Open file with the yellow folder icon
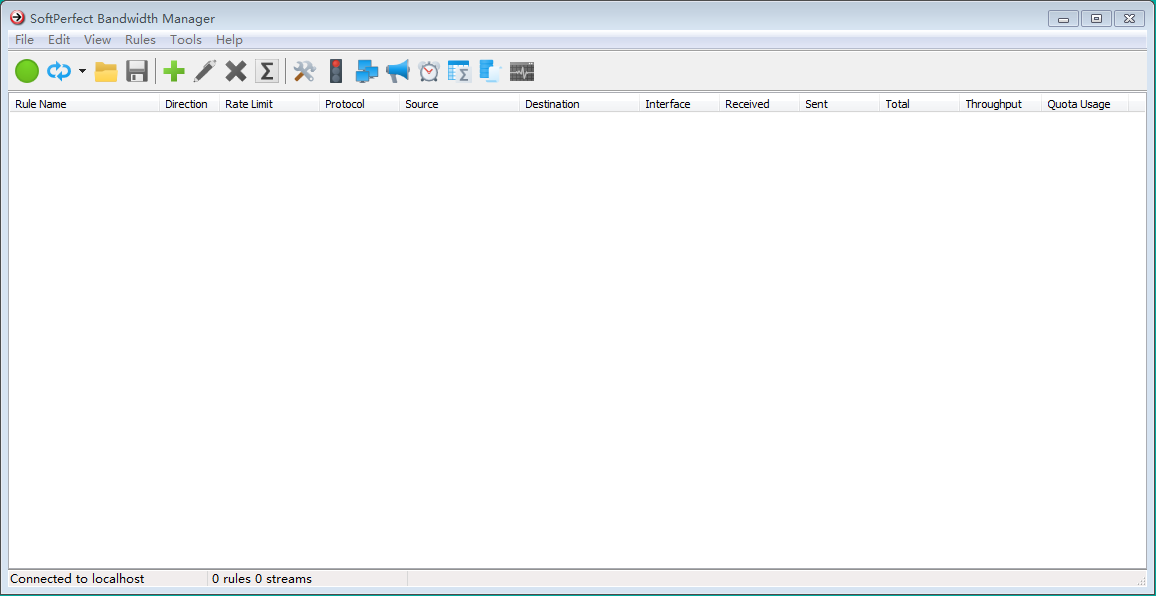Screen dimensions: 1156x596 tap(106, 71)
